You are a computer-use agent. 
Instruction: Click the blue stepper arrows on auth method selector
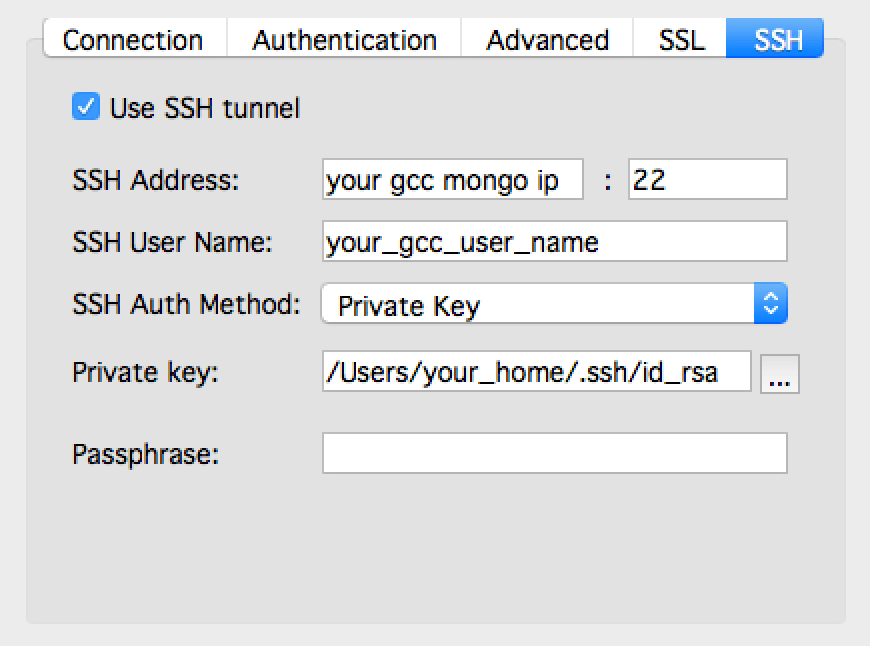[x=769, y=303]
